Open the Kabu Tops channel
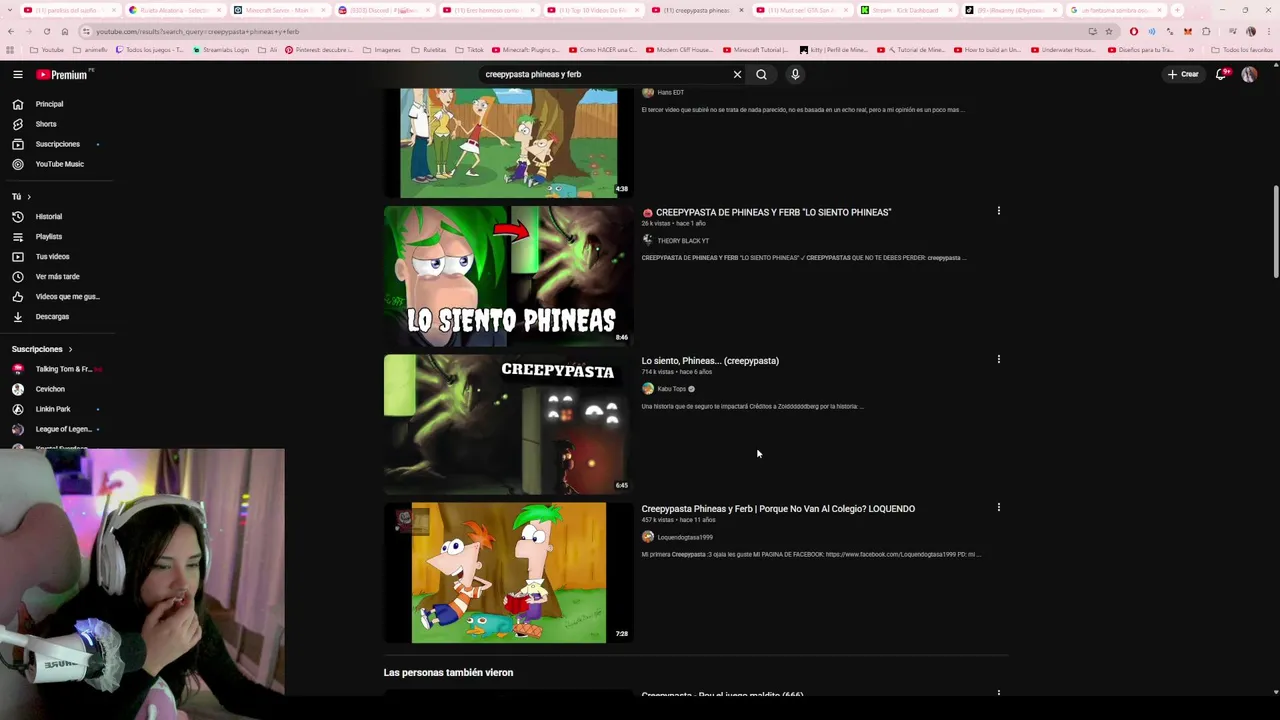1280x720 pixels. (x=671, y=389)
